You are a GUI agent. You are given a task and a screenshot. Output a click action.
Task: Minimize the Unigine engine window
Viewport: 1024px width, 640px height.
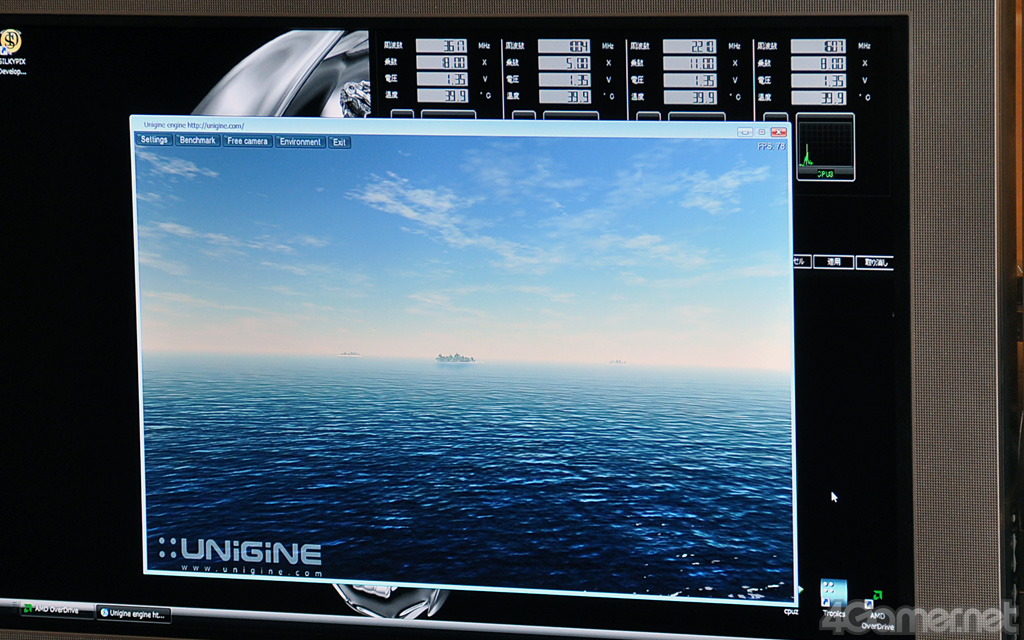[745, 132]
